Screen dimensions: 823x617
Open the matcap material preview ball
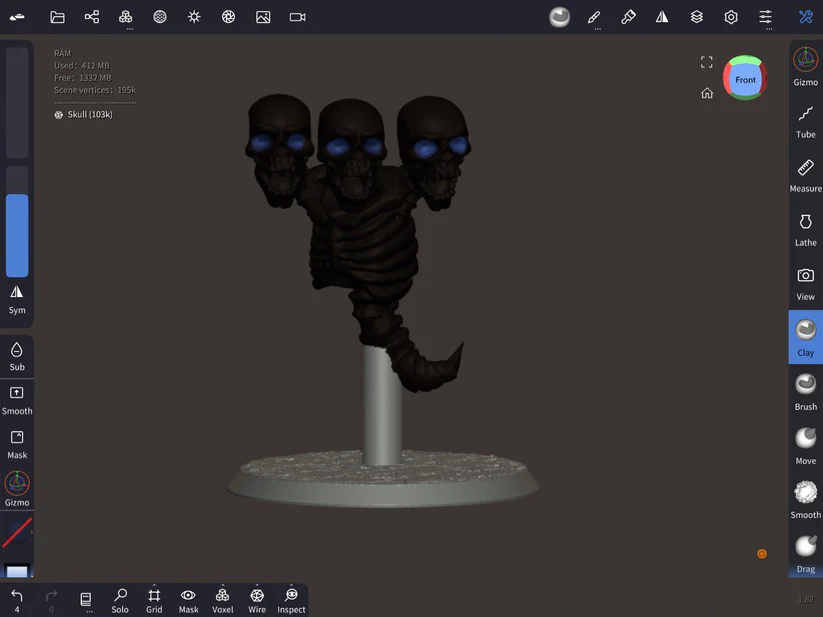click(560, 17)
